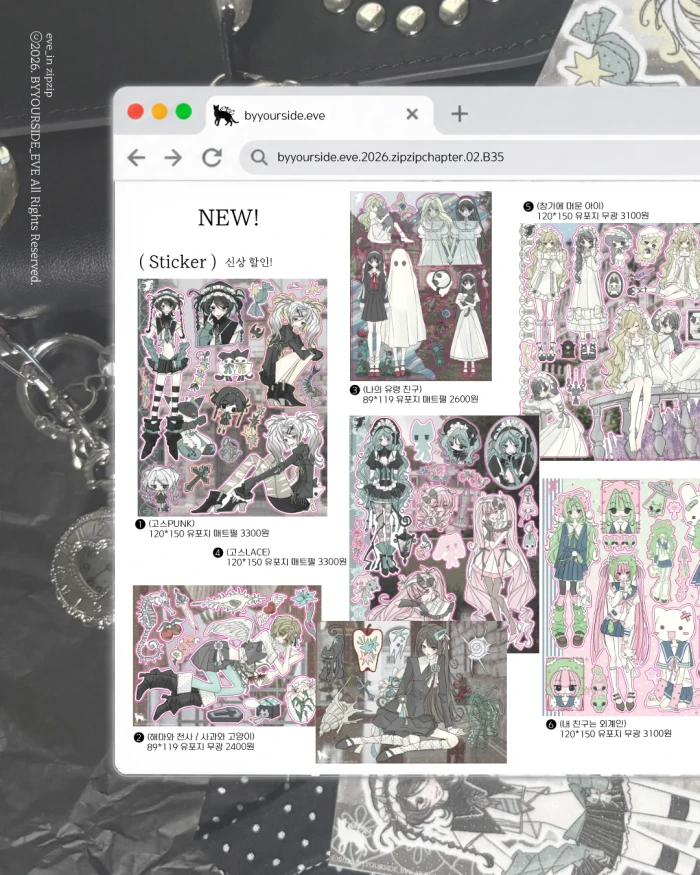Click the address bar URL field
Screen dimensions: 700x875
point(470,157)
